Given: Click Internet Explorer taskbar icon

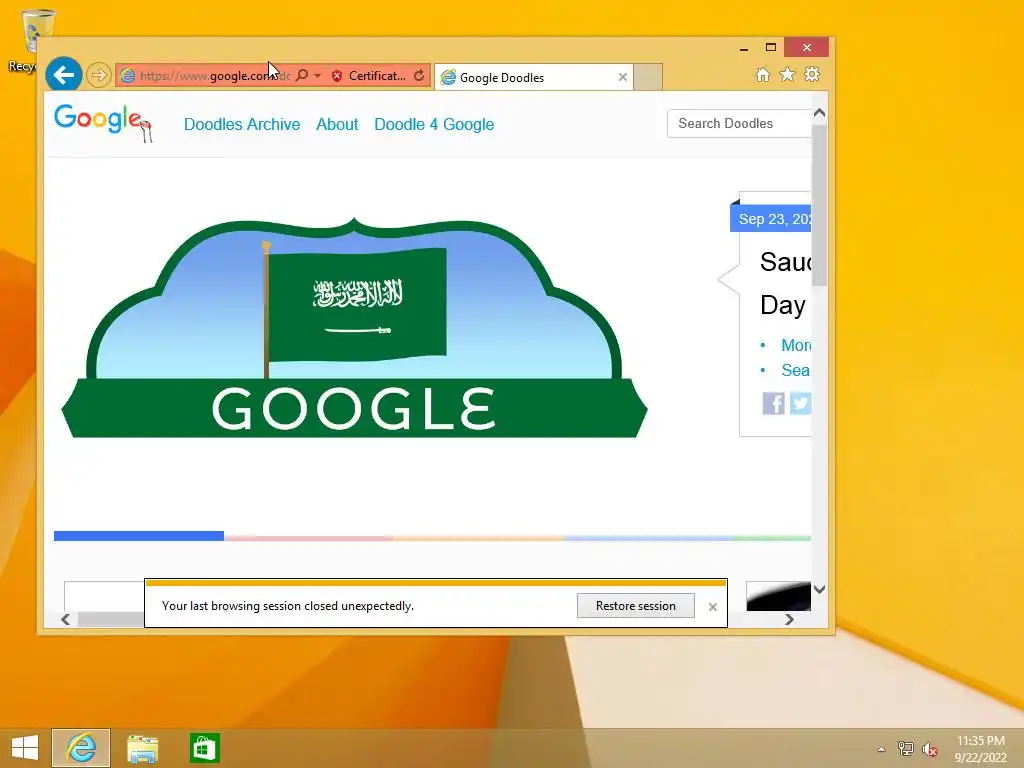Looking at the screenshot, I should (81, 748).
